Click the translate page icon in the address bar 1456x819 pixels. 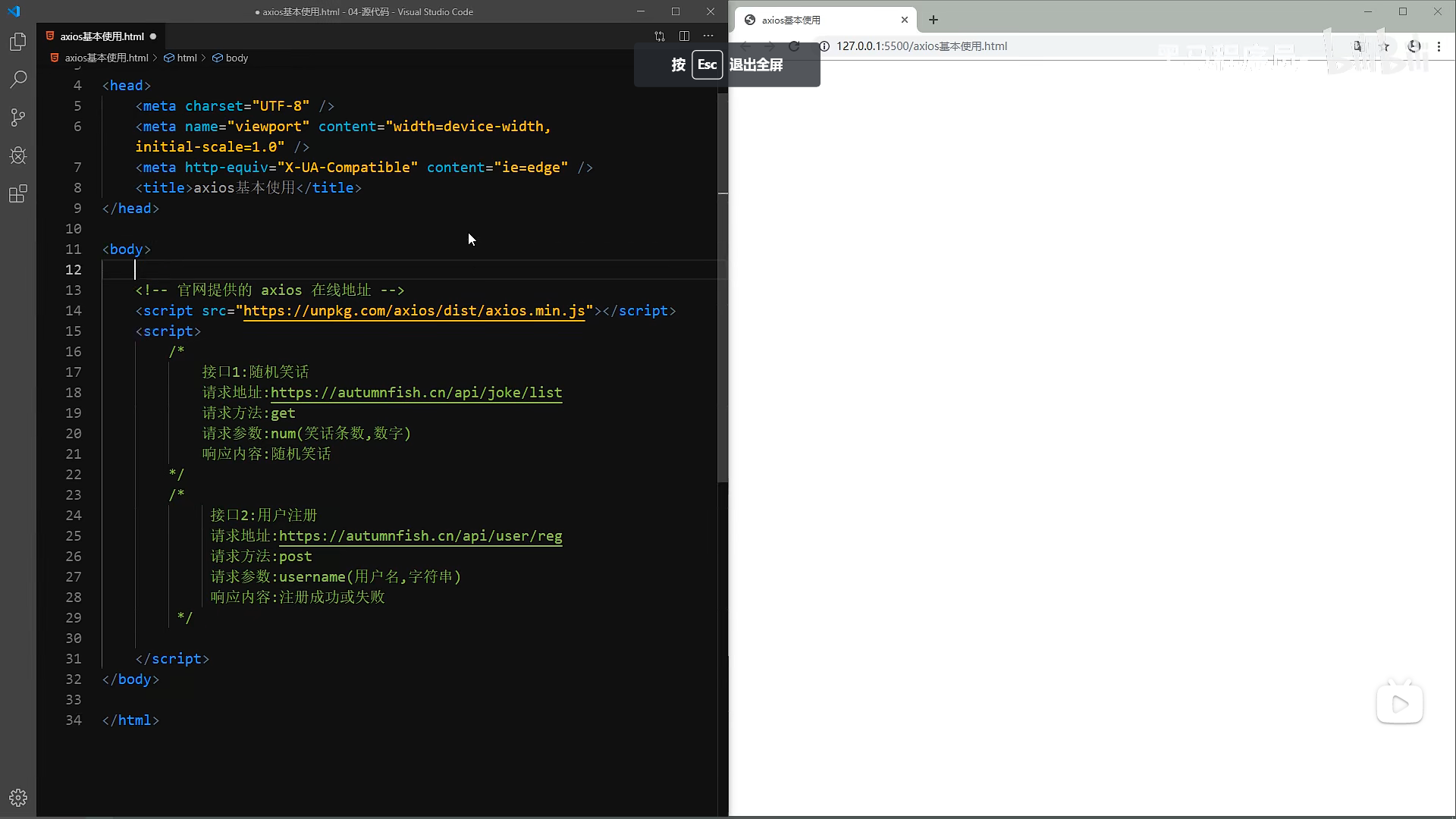(x=1357, y=46)
